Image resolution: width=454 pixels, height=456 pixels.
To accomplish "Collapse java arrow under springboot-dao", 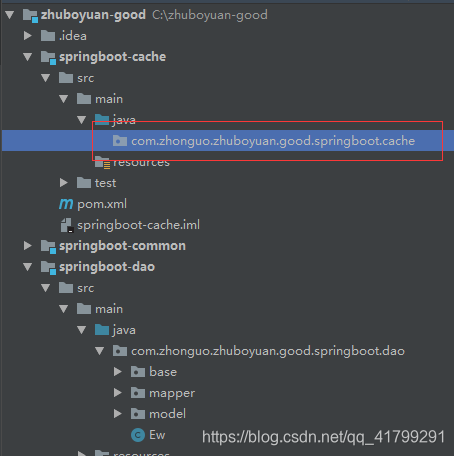I will click(82, 330).
